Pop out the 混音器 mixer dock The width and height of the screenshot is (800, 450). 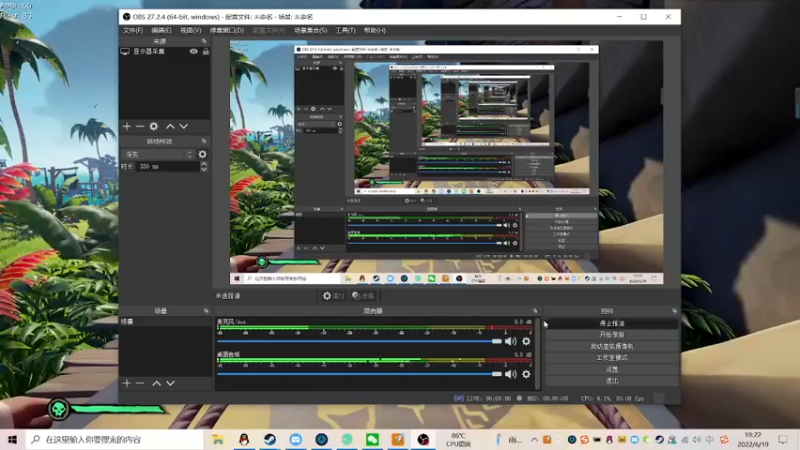click(535, 311)
